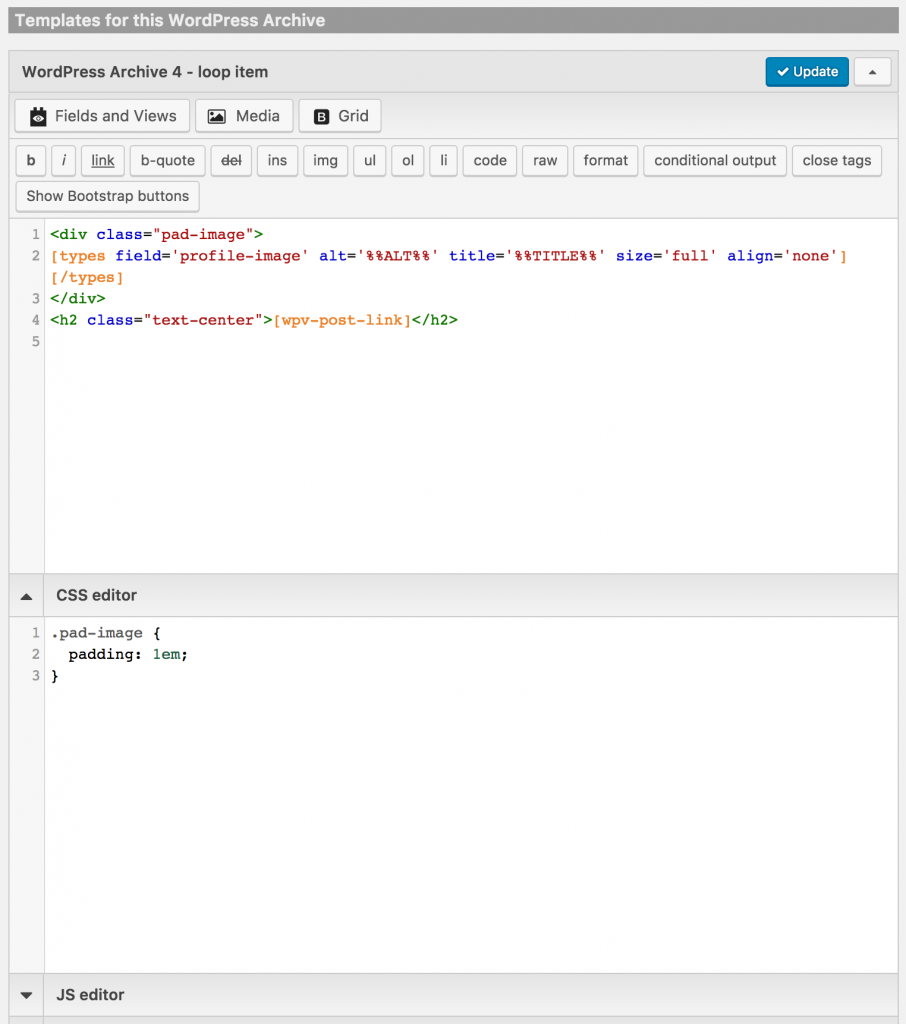Insert conditional output shortcode
Screen dimensions: 906x1024
(x=715, y=161)
